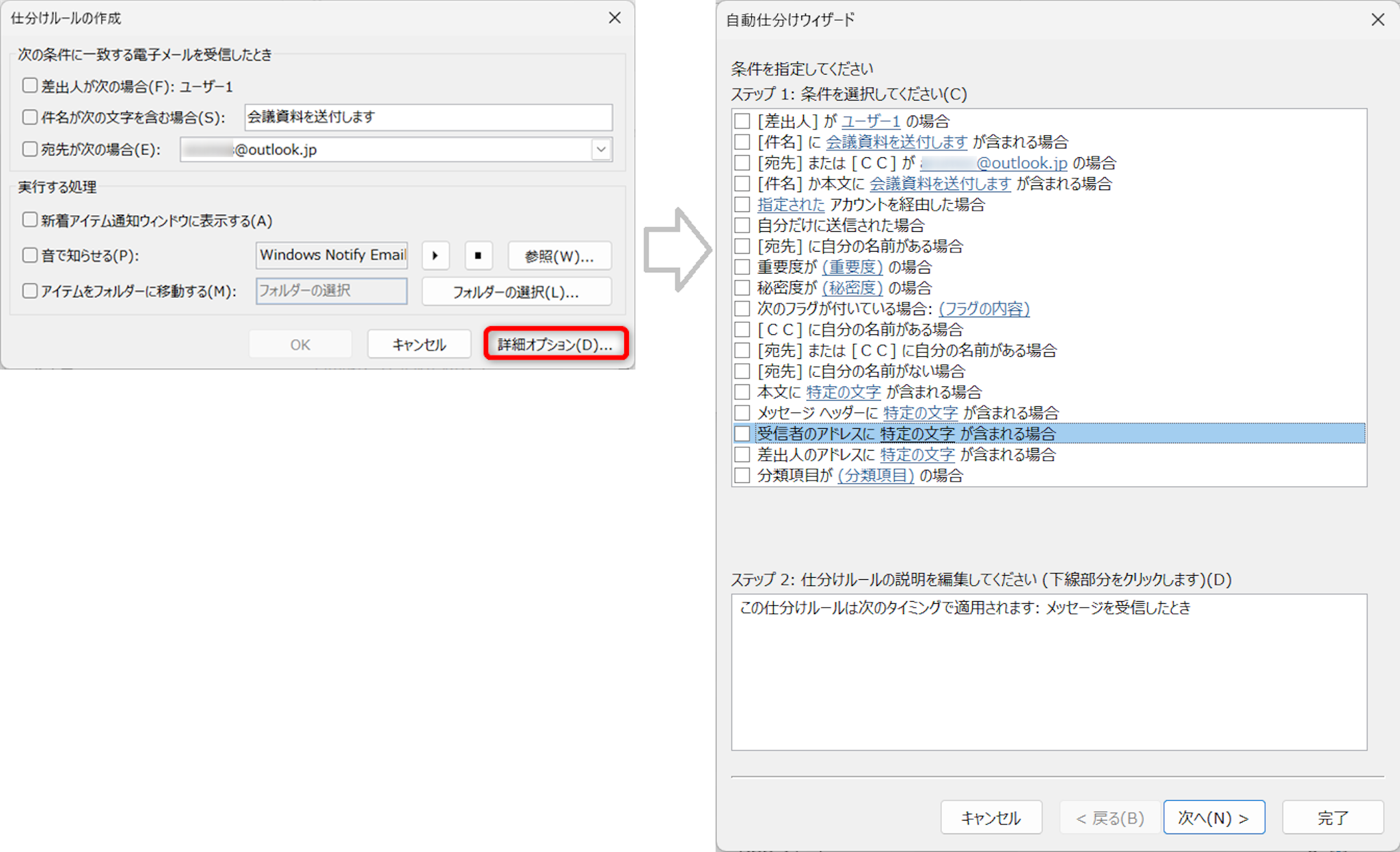
Task: Tick アイテムをフォルダーに移動する checkbox
Action: [x=29, y=291]
